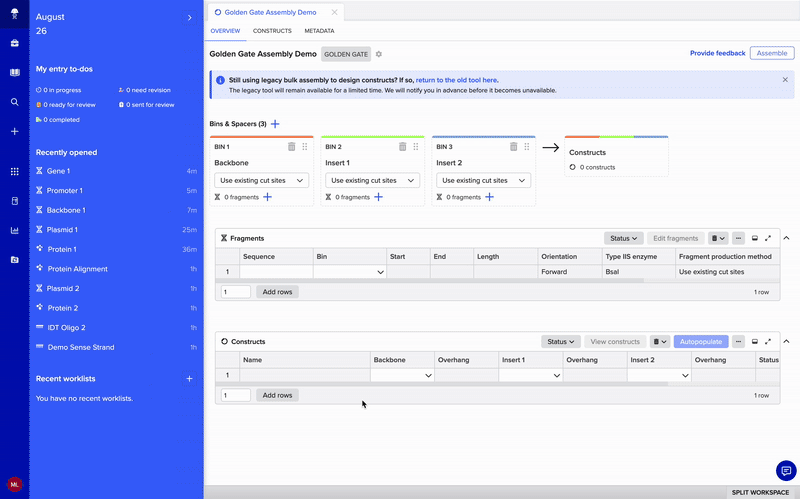Click Split Workspace button
800x499 pixels.
pos(760,492)
